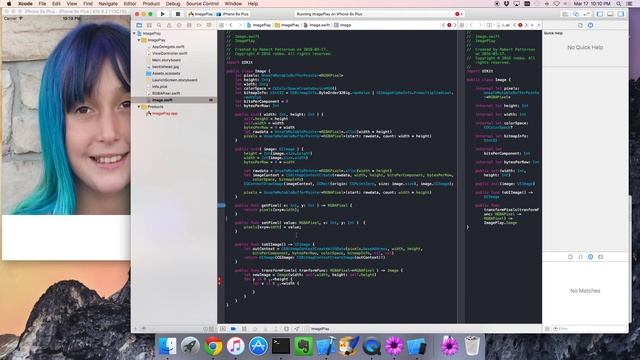Add an assistant editor with plus icon

pos(532,25)
